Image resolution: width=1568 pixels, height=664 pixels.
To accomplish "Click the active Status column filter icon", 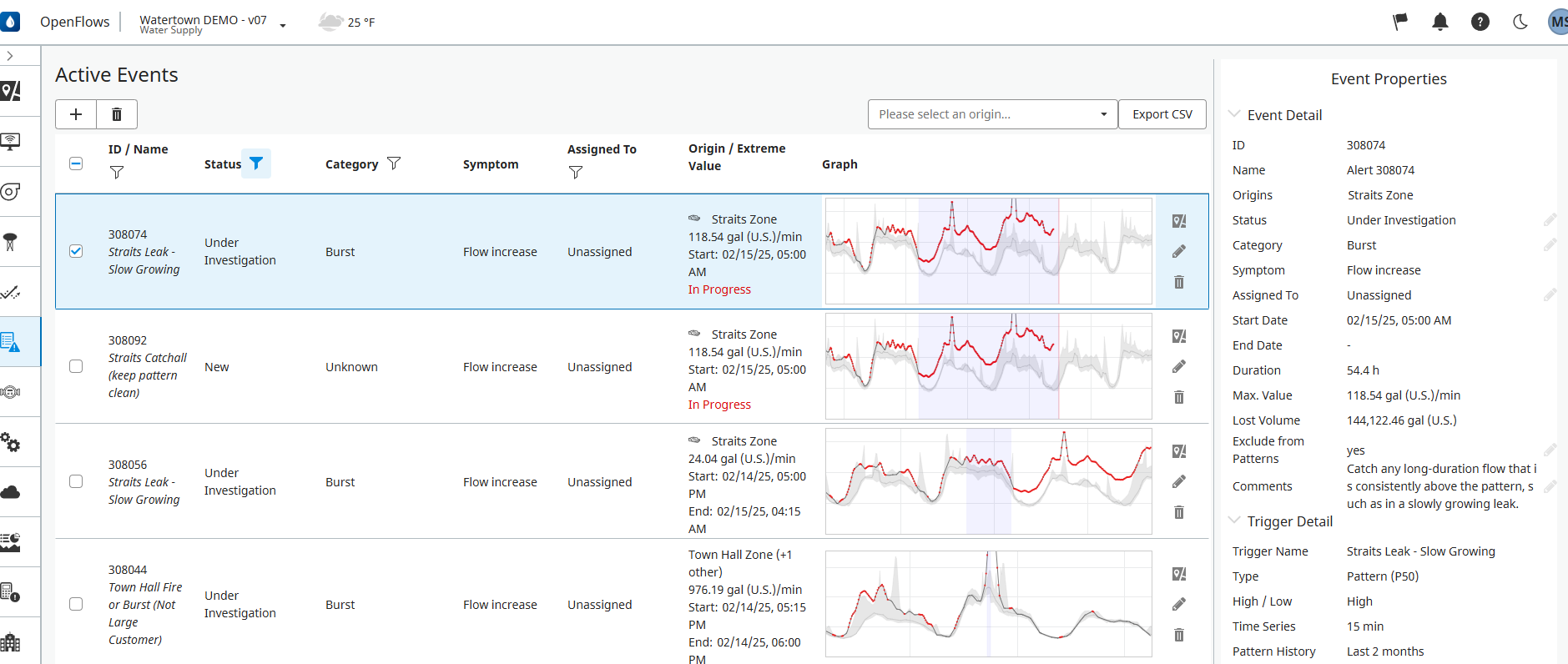I will click(x=256, y=163).
